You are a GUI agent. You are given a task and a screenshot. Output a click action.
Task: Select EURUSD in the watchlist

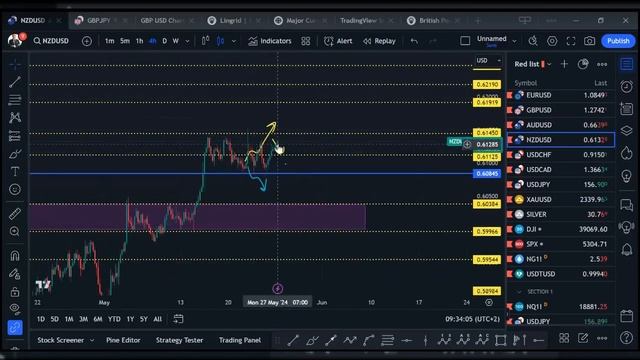coord(560,95)
